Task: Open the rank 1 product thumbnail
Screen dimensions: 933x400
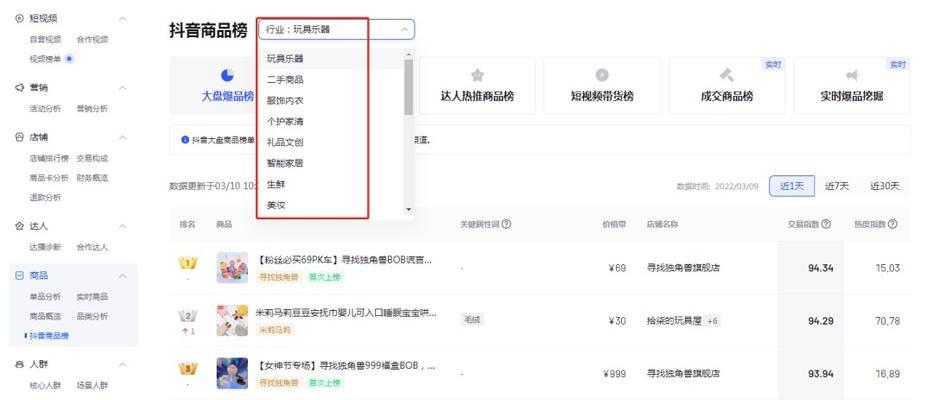Action: [232, 267]
